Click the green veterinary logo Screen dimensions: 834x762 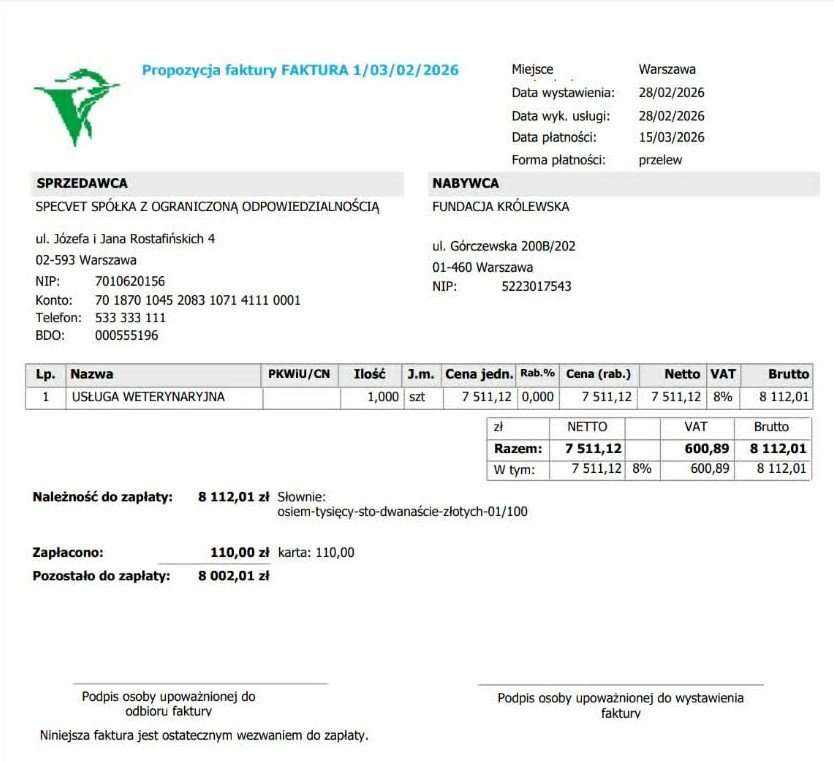click(x=77, y=107)
